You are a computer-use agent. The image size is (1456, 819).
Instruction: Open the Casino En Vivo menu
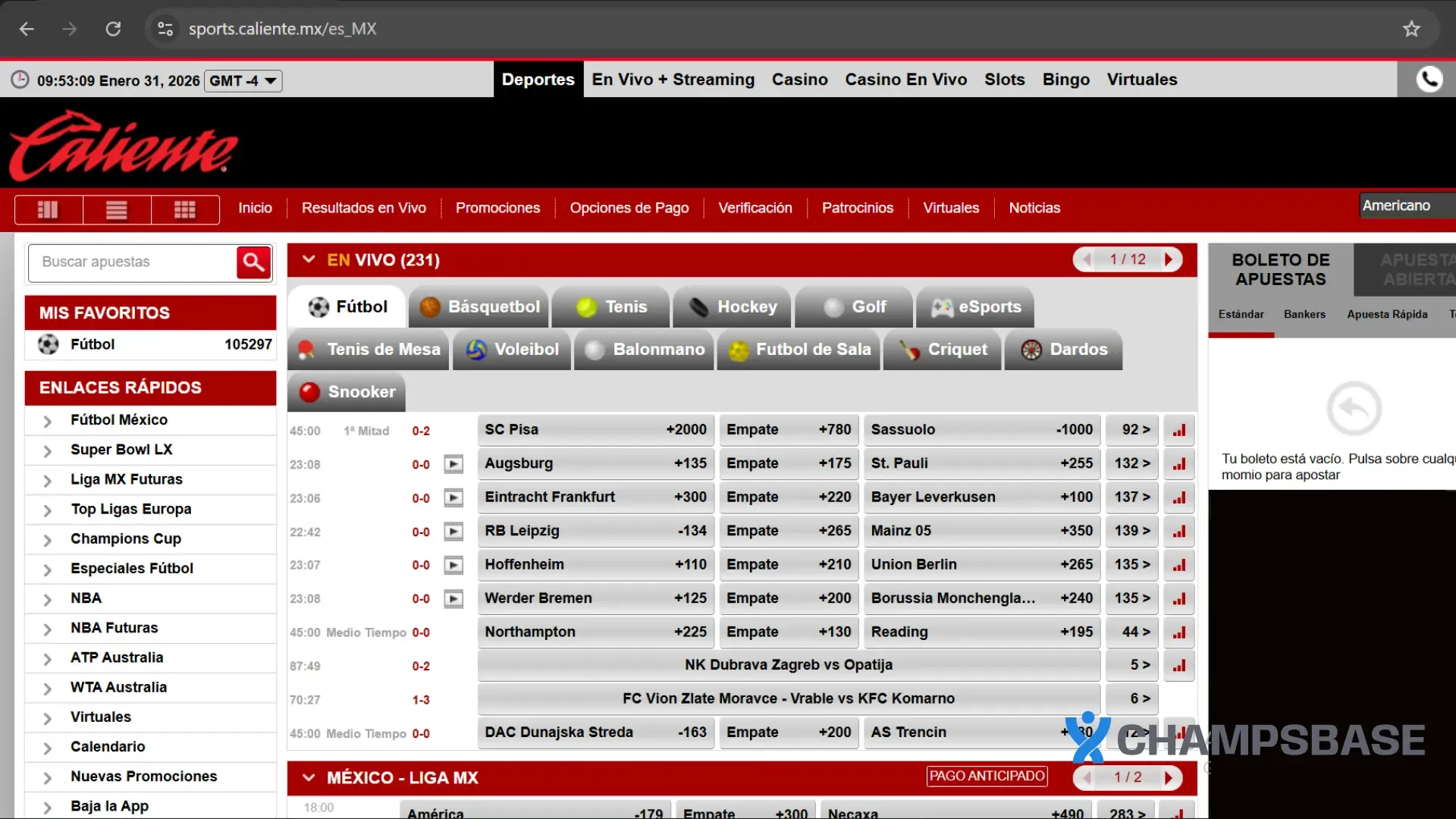905,80
